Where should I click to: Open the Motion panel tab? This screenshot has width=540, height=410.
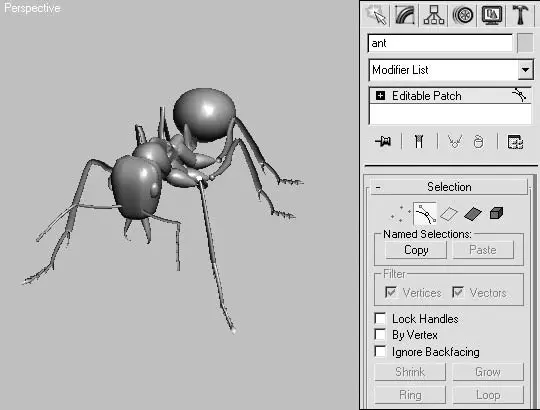click(x=463, y=14)
